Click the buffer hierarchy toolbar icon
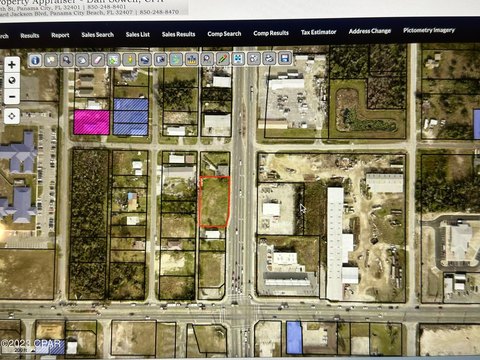Screen dimensions: 480x360 (x=191, y=59)
